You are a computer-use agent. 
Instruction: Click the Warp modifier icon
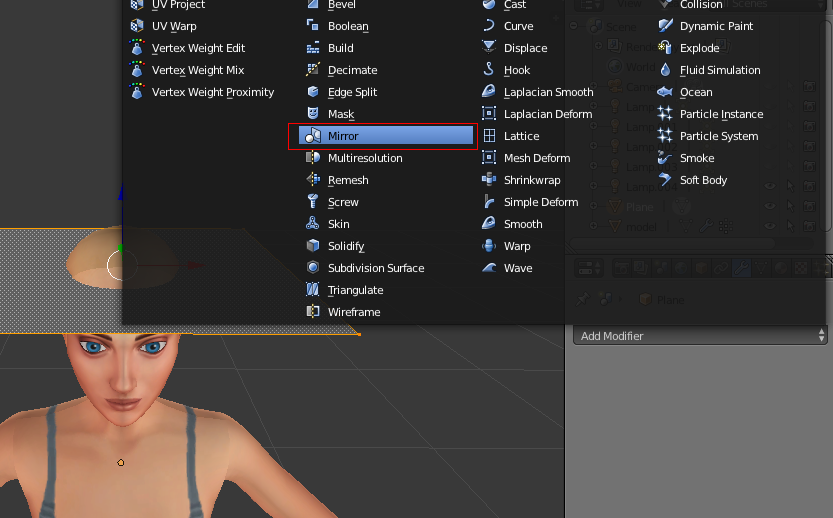(489, 246)
